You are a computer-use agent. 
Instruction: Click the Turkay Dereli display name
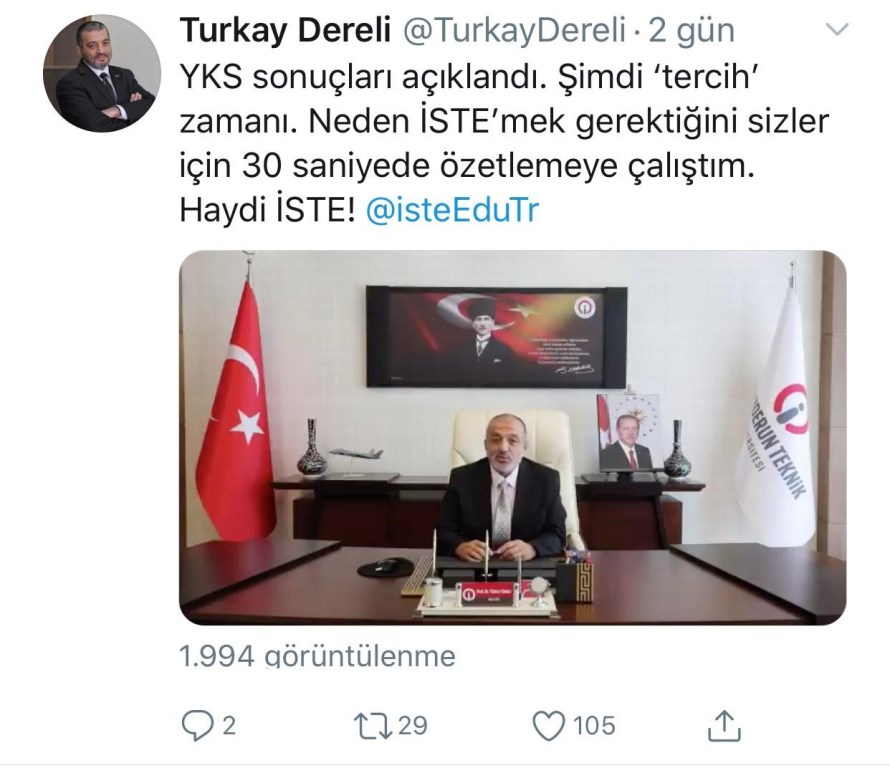[x=285, y=31]
